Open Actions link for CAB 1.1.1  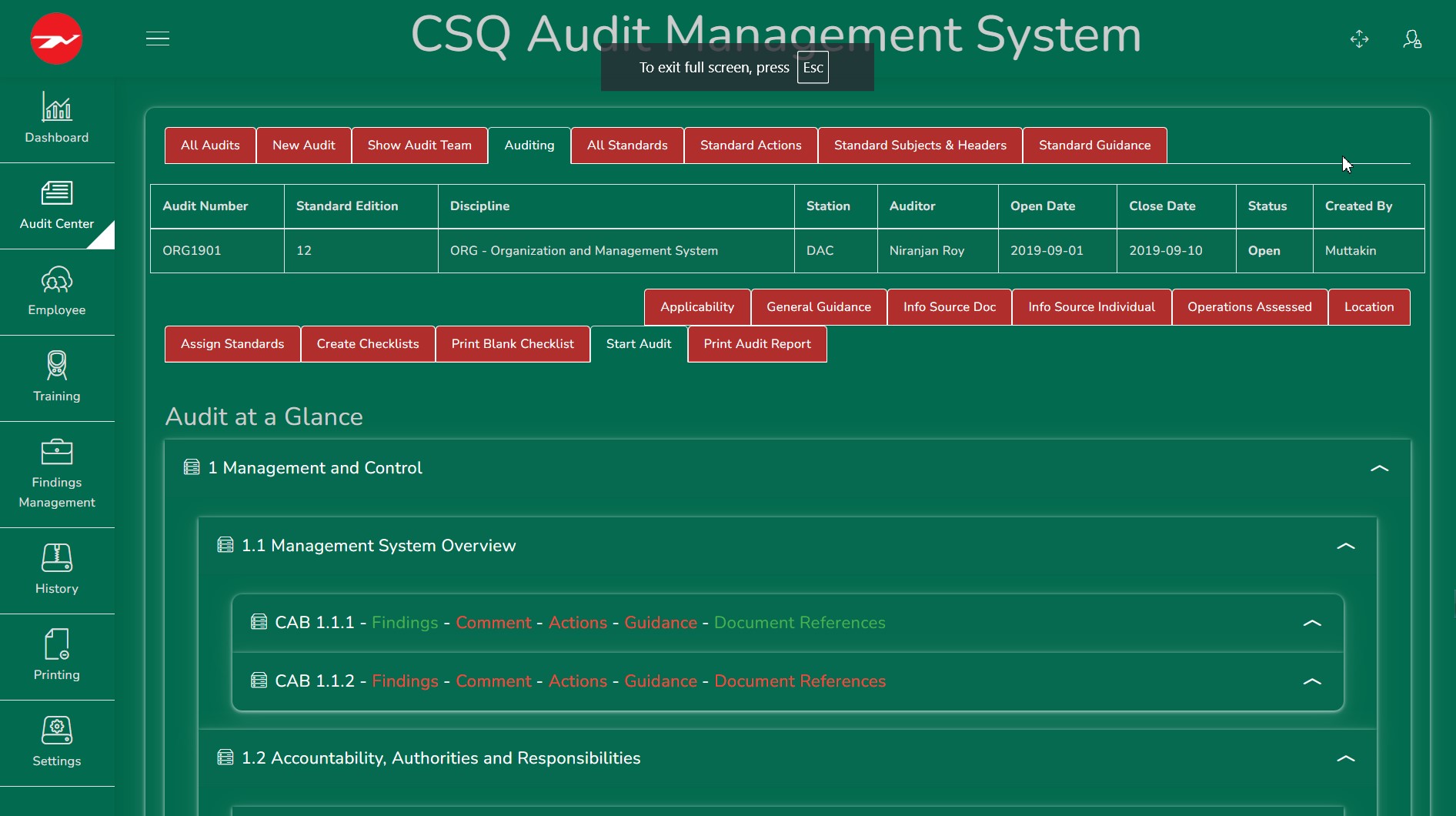[x=578, y=623]
